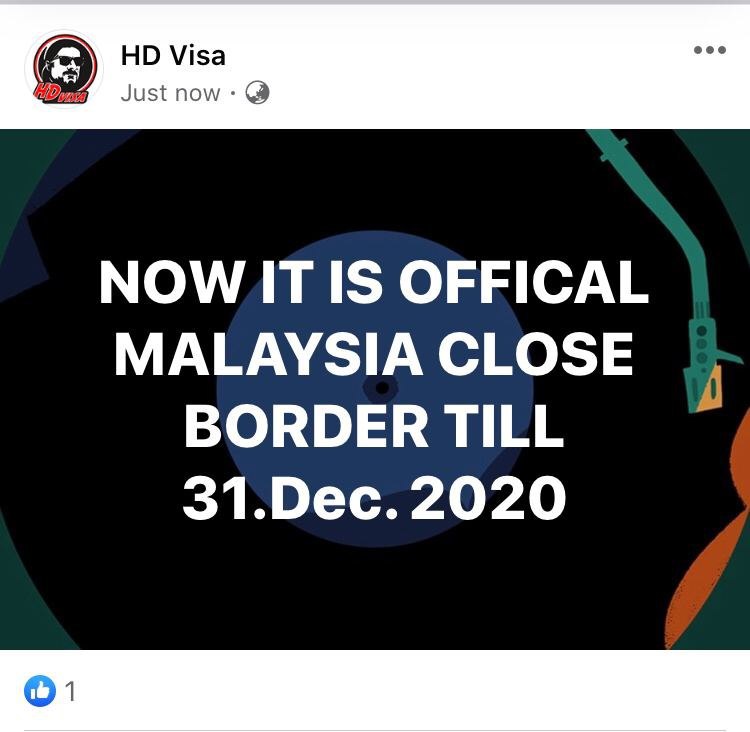750x732 pixels.
Task: Open the 'Just now' timestamp link
Action: click(170, 93)
